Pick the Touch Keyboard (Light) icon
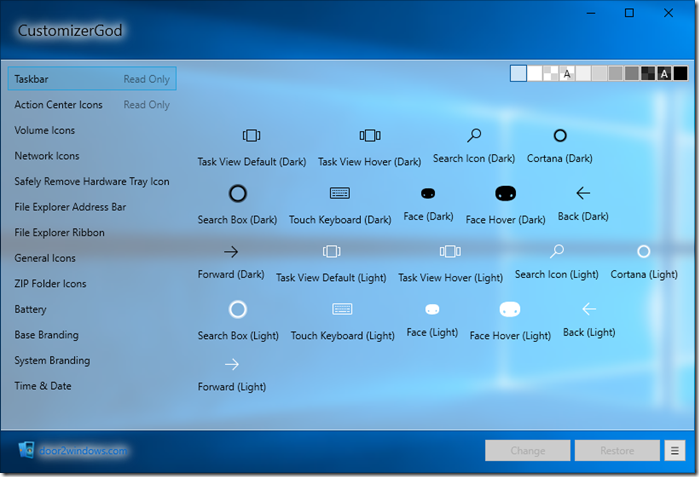The image size is (699, 477). point(342,309)
